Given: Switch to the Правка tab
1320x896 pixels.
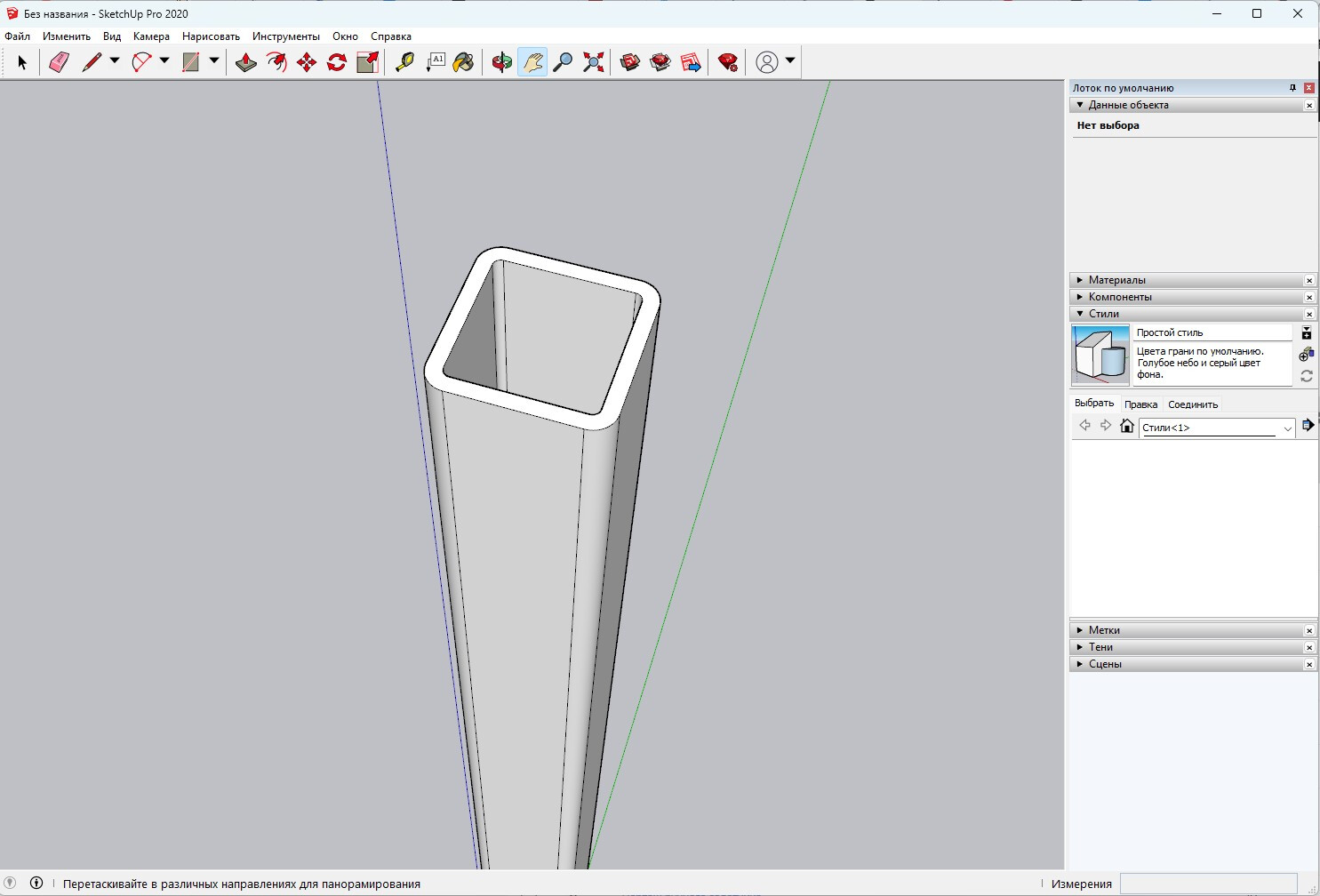Looking at the screenshot, I should coord(1140,404).
